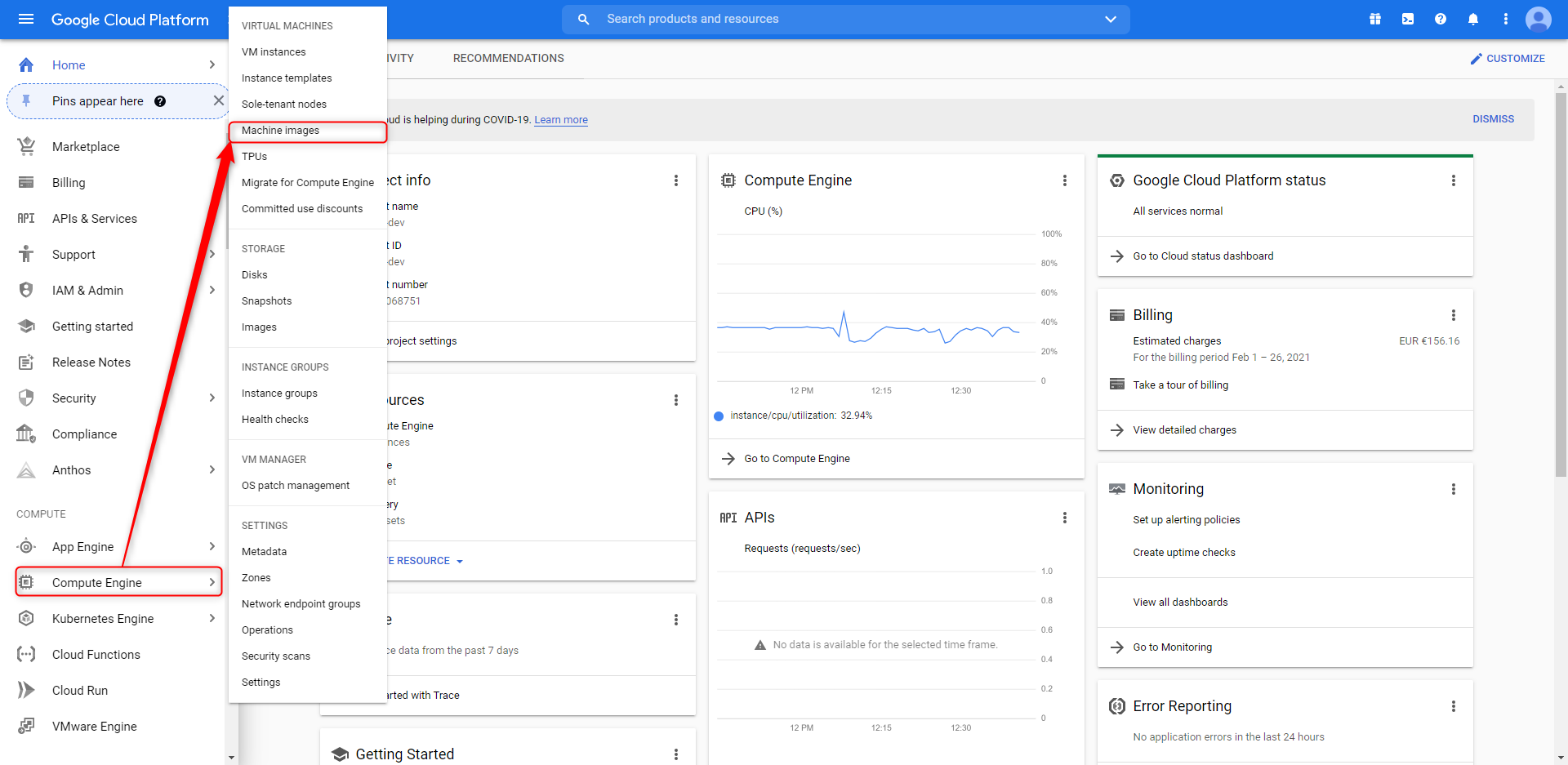
Task: Open Billing card three-dot menu
Action: [x=1453, y=315]
